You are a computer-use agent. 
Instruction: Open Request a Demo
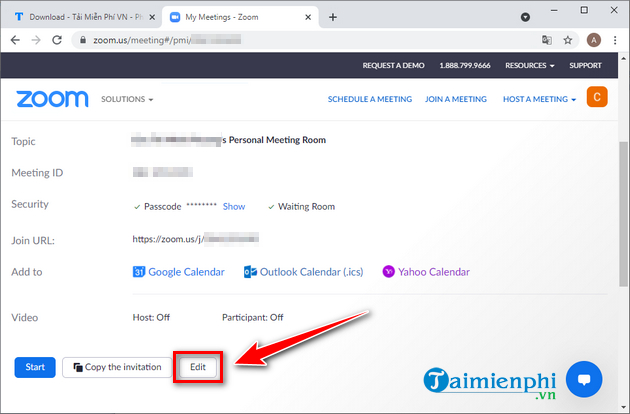click(x=393, y=65)
